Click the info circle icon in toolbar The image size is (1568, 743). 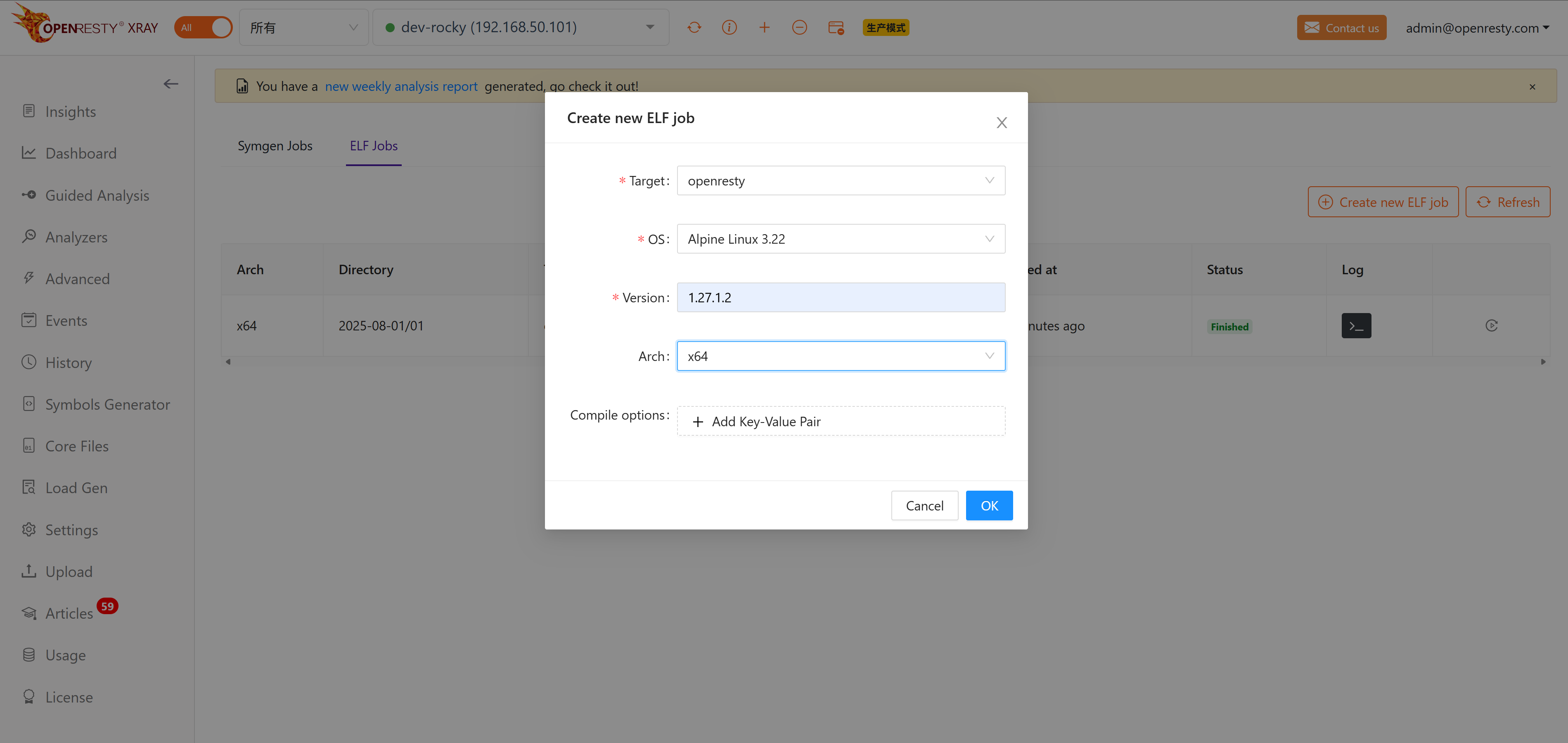[x=729, y=27]
